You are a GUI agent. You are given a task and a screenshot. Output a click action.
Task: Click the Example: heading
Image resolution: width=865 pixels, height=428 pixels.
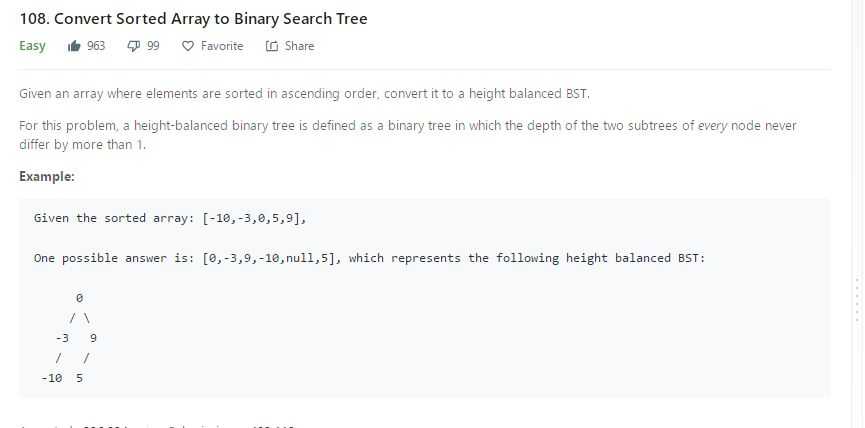(47, 176)
